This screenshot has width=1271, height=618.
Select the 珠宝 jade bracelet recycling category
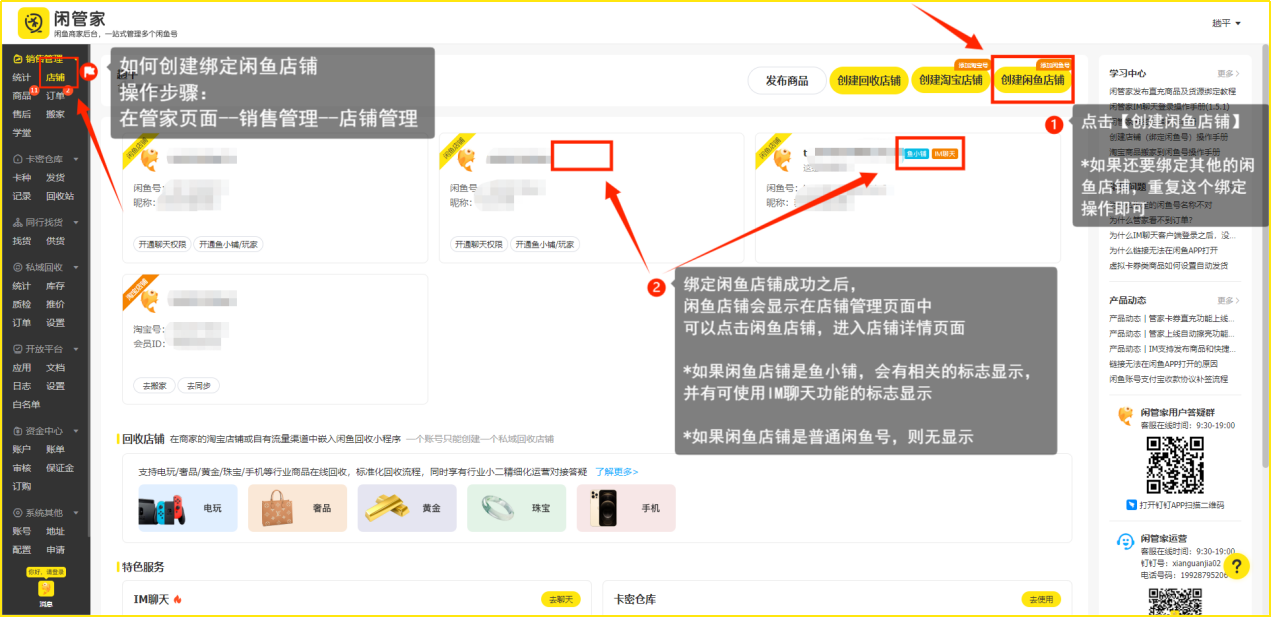pos(516,508)
